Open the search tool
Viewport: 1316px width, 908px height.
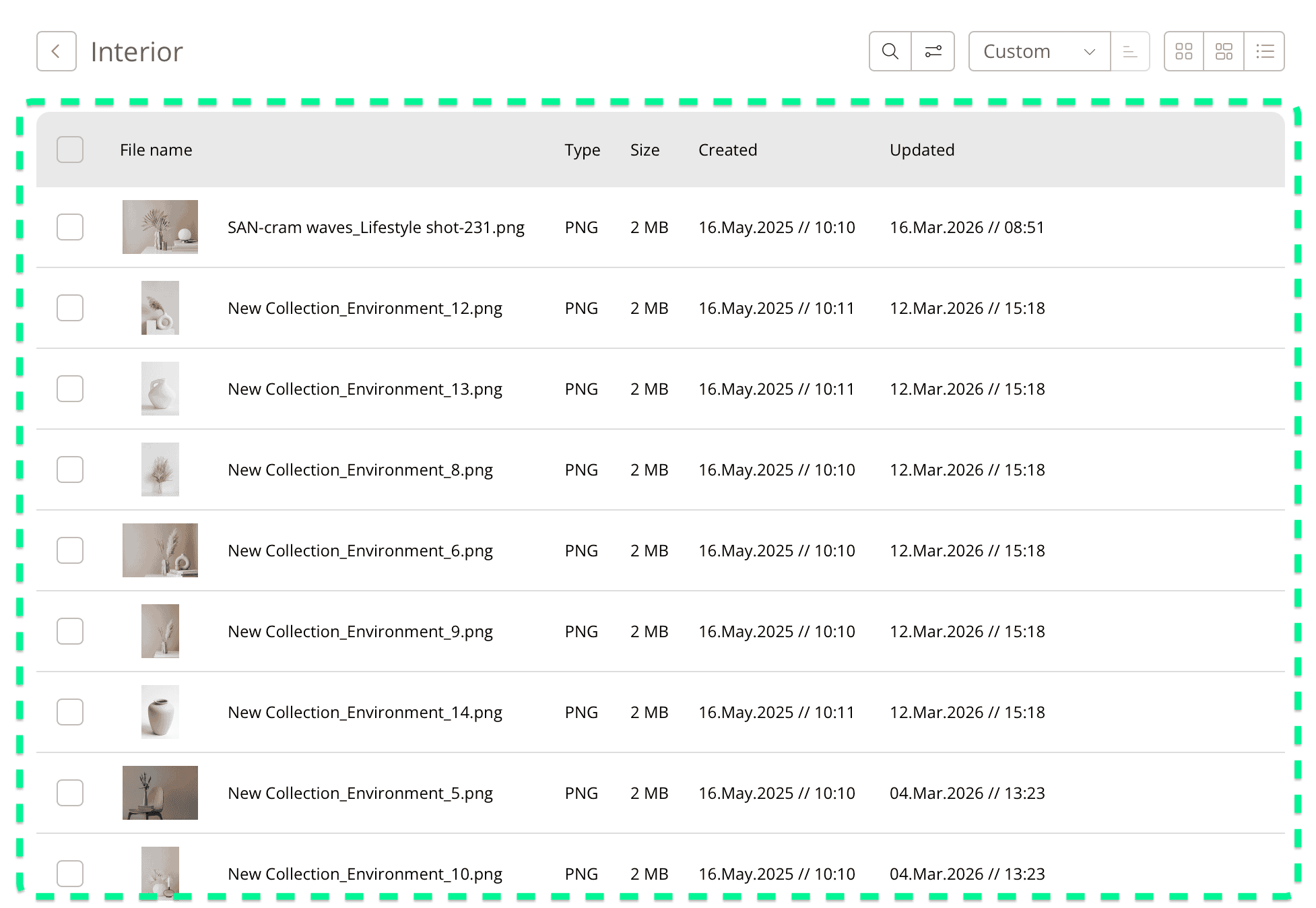(889, 51)
